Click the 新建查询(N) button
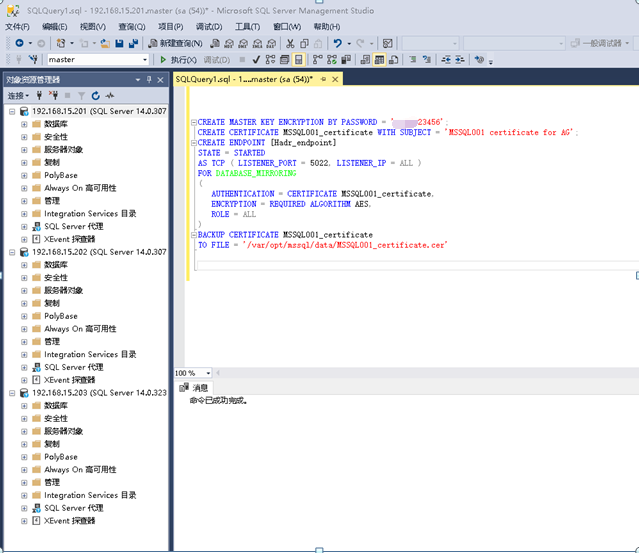This screenshot has width=639, height=553. click(176, 43)
